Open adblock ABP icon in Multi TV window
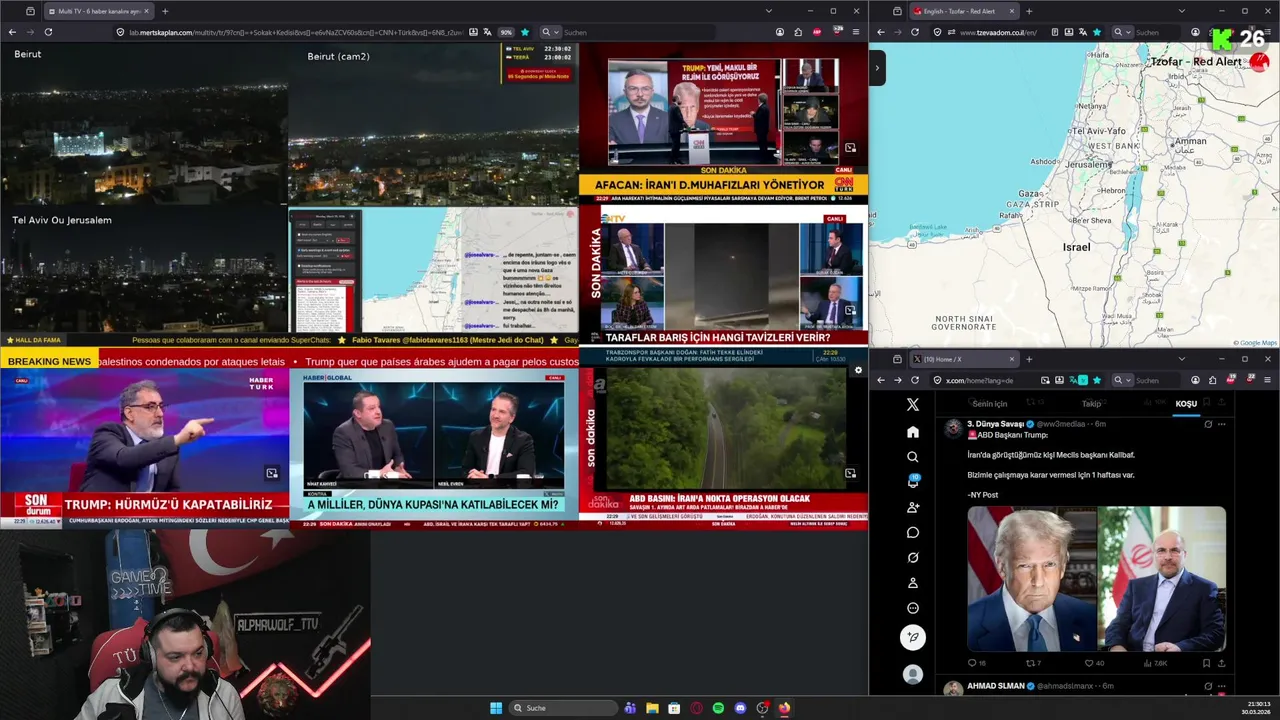 click(817, 32)
